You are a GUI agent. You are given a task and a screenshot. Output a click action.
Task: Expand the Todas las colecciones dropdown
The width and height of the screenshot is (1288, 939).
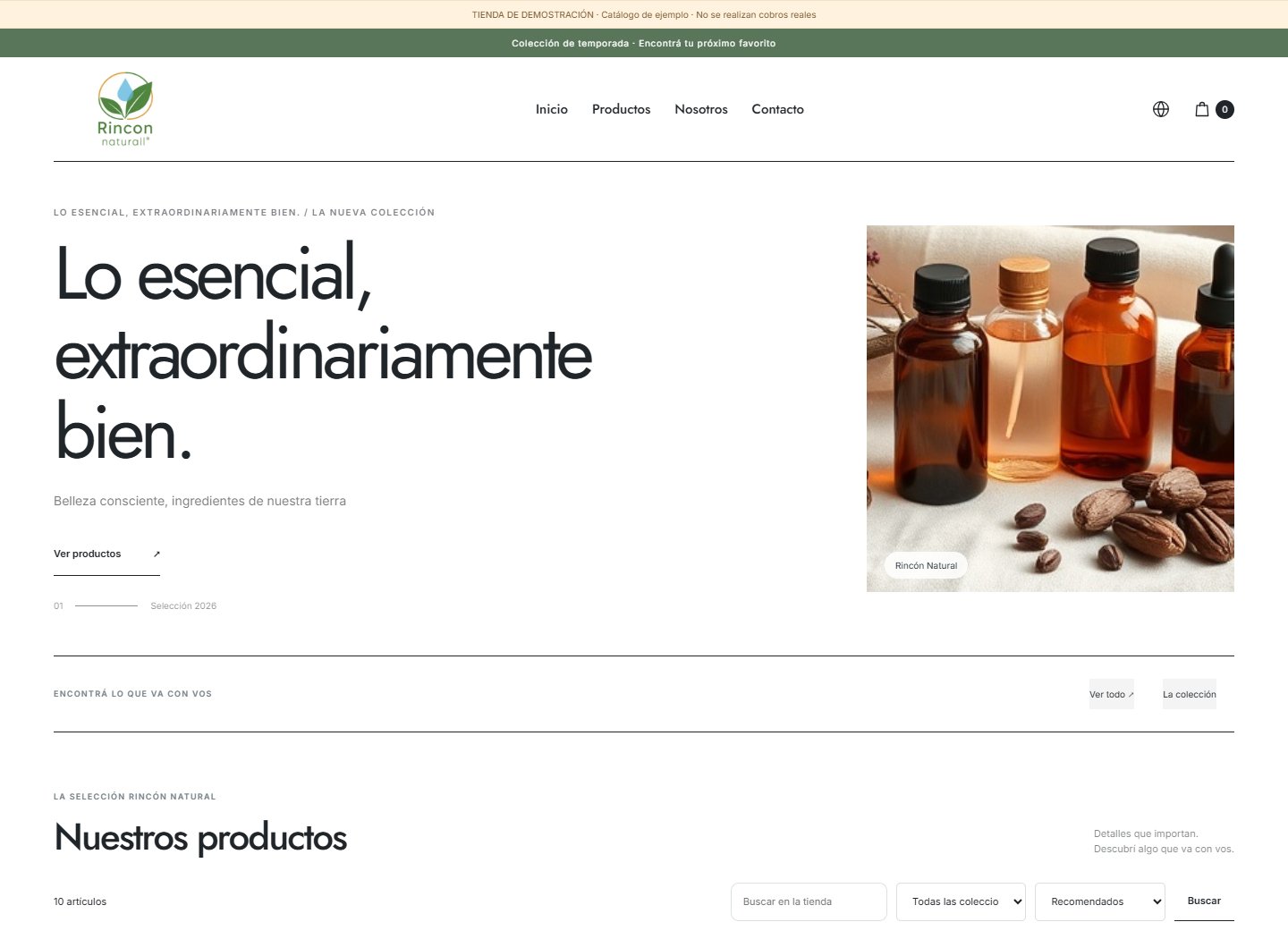961,901
